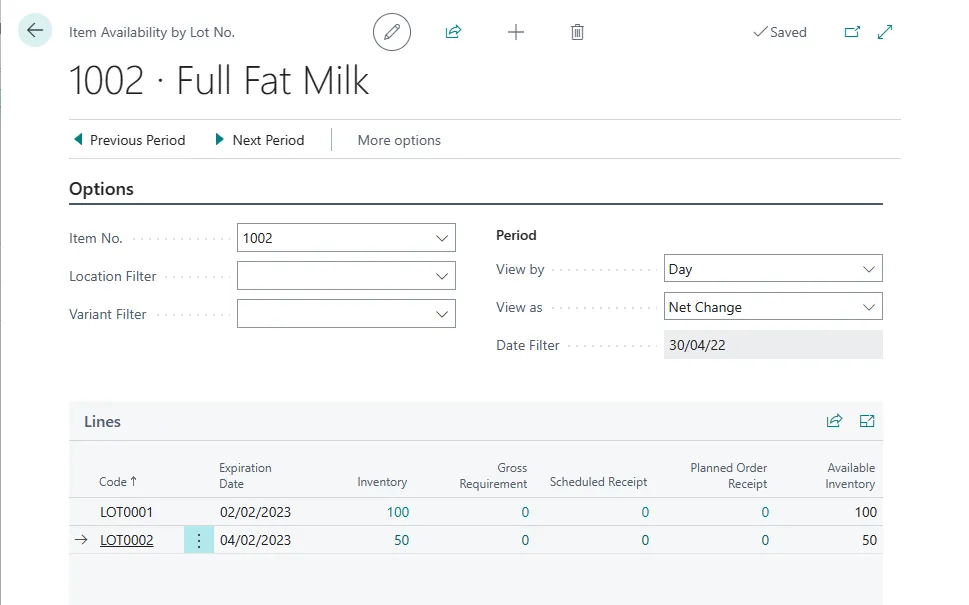
Task: Collapse the Options section heading
Action: coord(101,189)
